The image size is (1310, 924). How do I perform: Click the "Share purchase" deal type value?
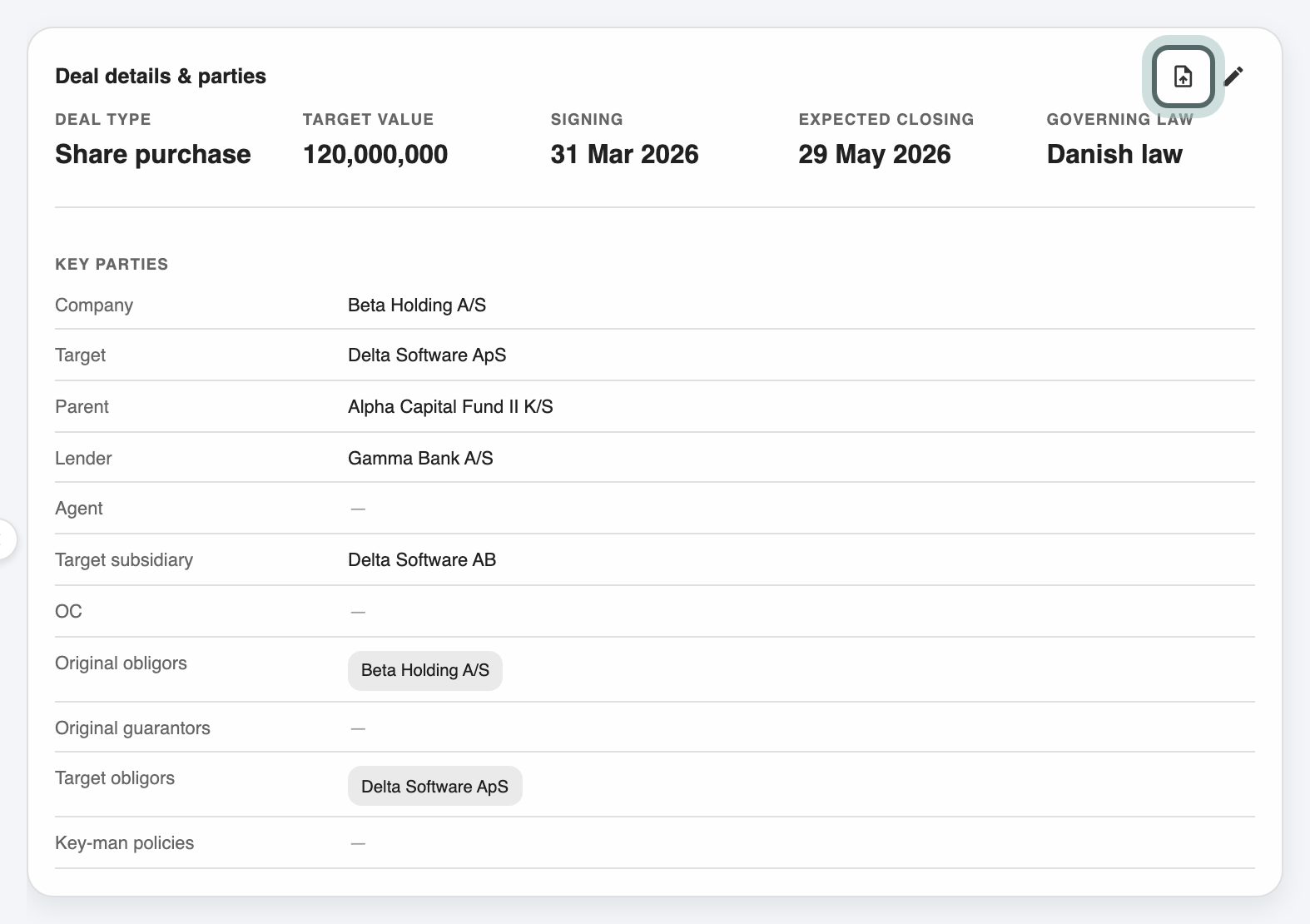[153, 155]
